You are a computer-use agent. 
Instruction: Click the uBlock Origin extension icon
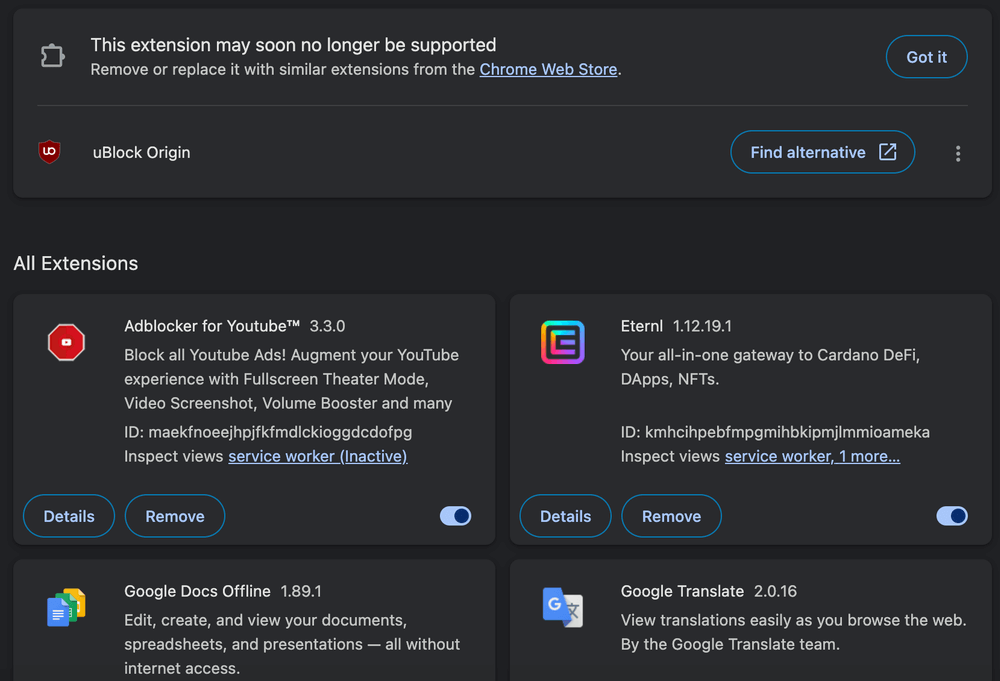pyautogui.click(x=48, y=152)
